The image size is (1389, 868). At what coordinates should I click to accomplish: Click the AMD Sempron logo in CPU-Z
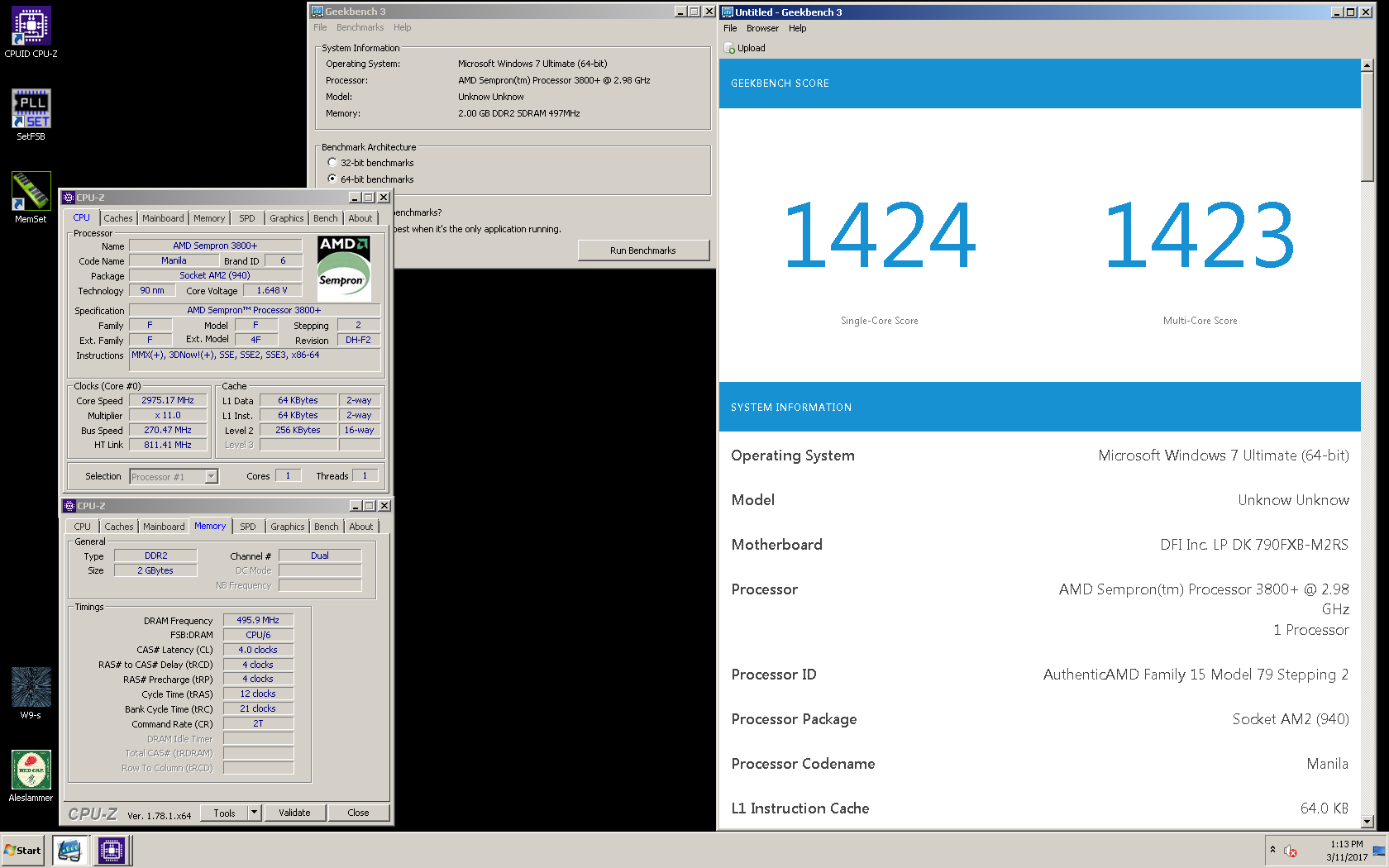tap(344, 269)
